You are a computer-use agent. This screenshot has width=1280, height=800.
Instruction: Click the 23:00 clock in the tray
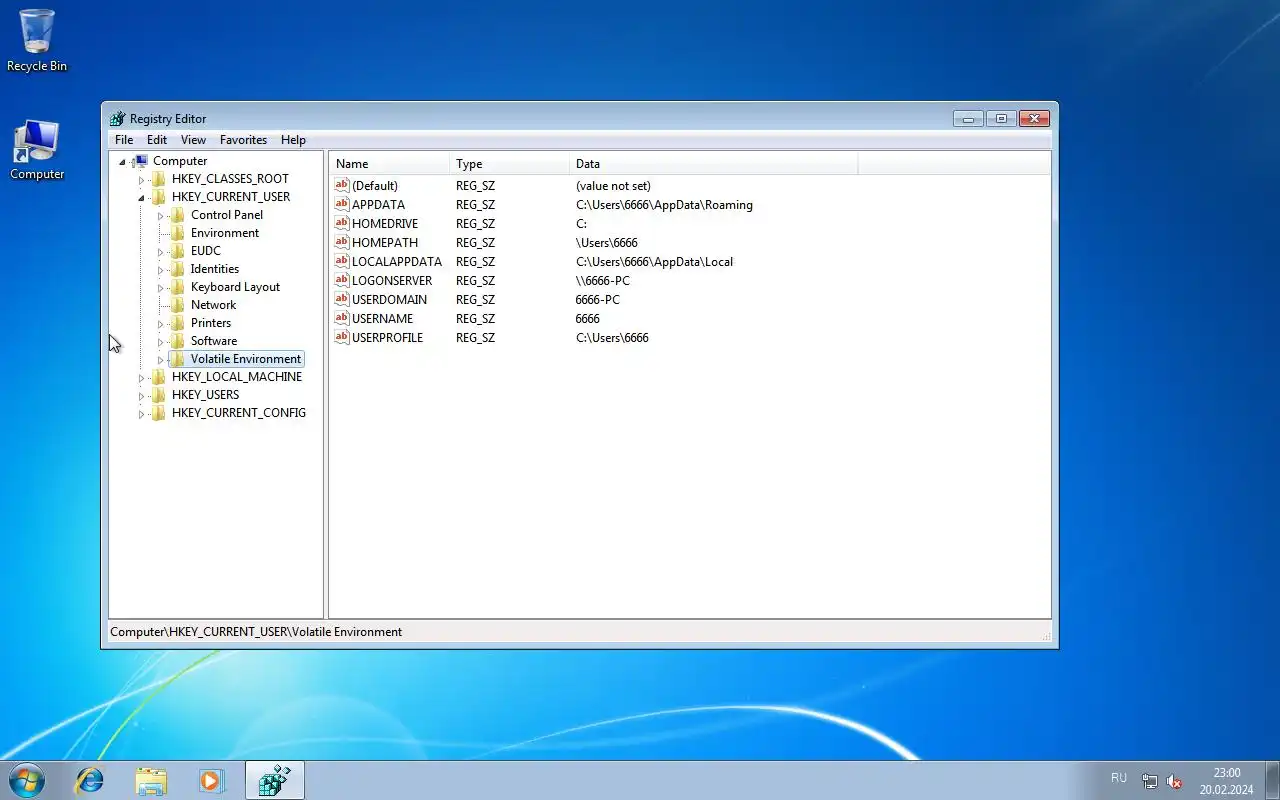(x=1226, y=773)
